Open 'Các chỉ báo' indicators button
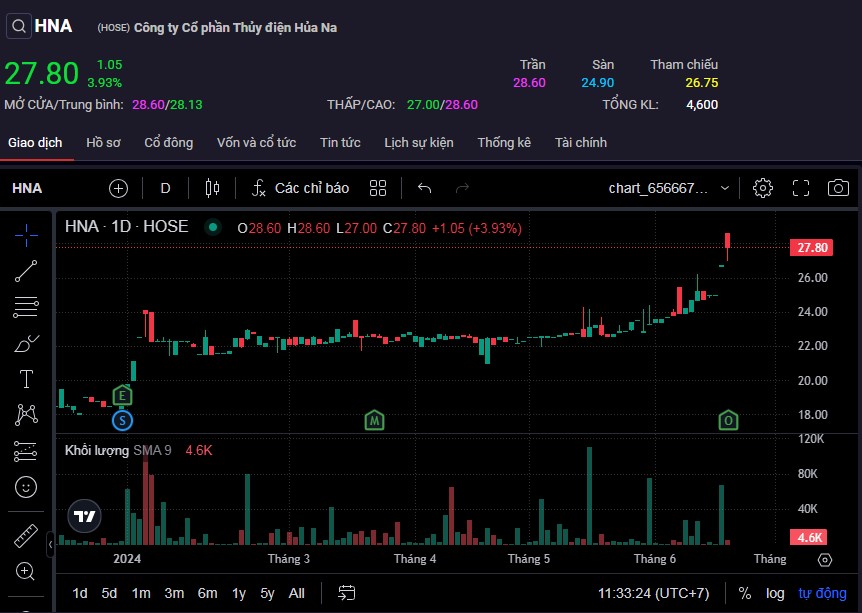This screenshot has width=862, height=613. [300, 188]
